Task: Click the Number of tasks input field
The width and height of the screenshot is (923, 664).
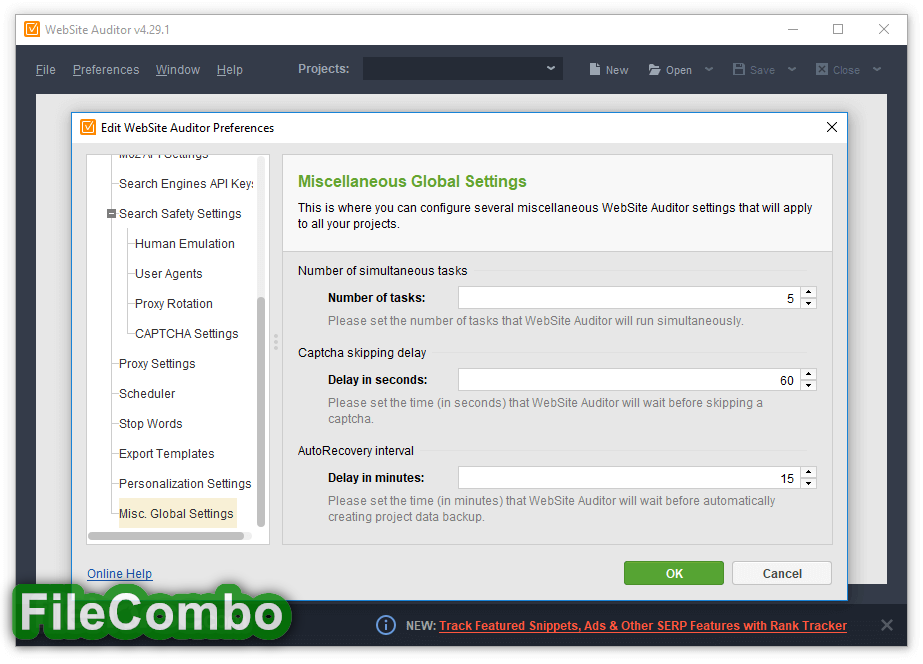Action: (x=629, y=298)
